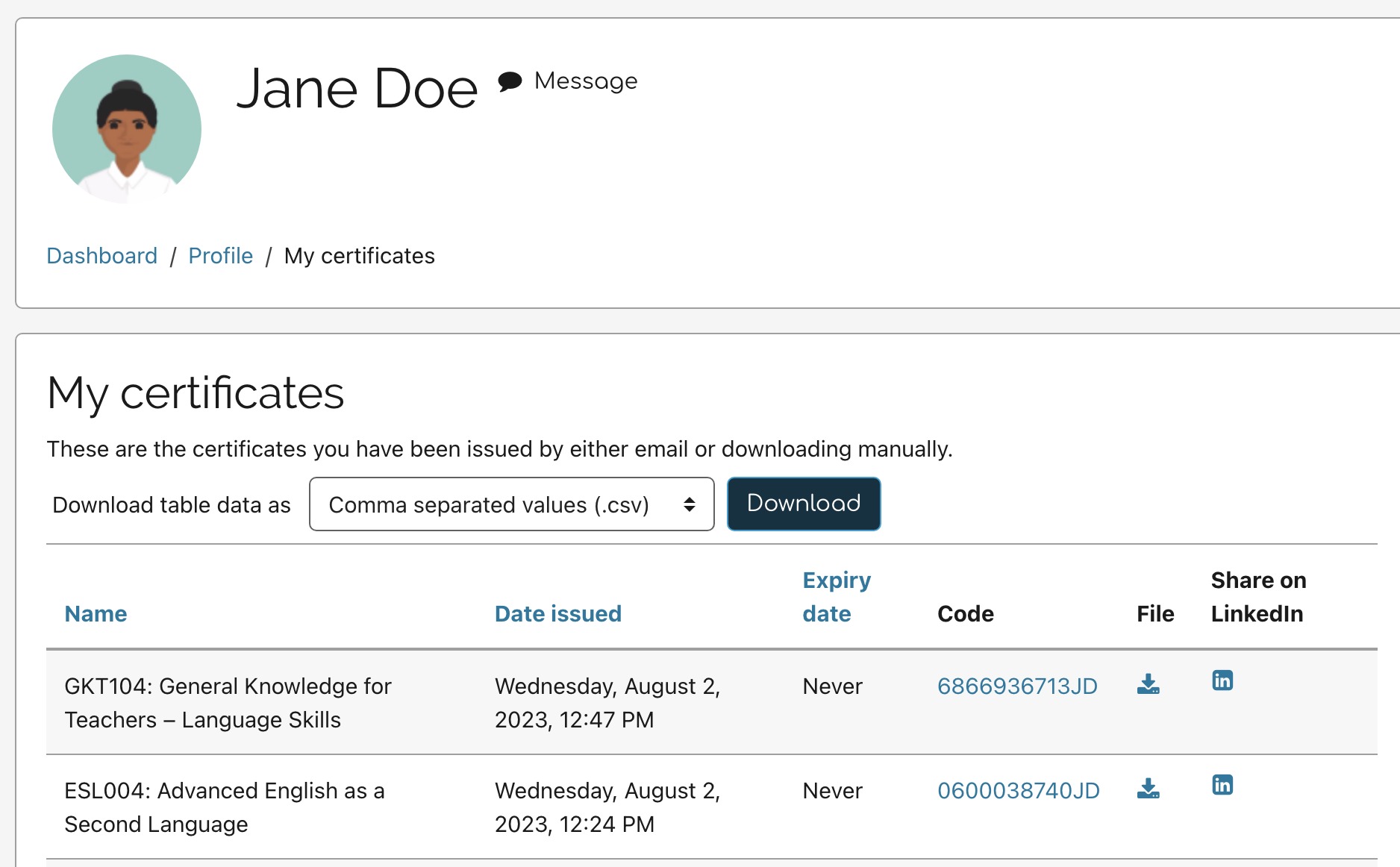This screenshot has height=867, width=1400.
Task: Share GKT104 certificate on LinkedIn
Action: 1222,680
